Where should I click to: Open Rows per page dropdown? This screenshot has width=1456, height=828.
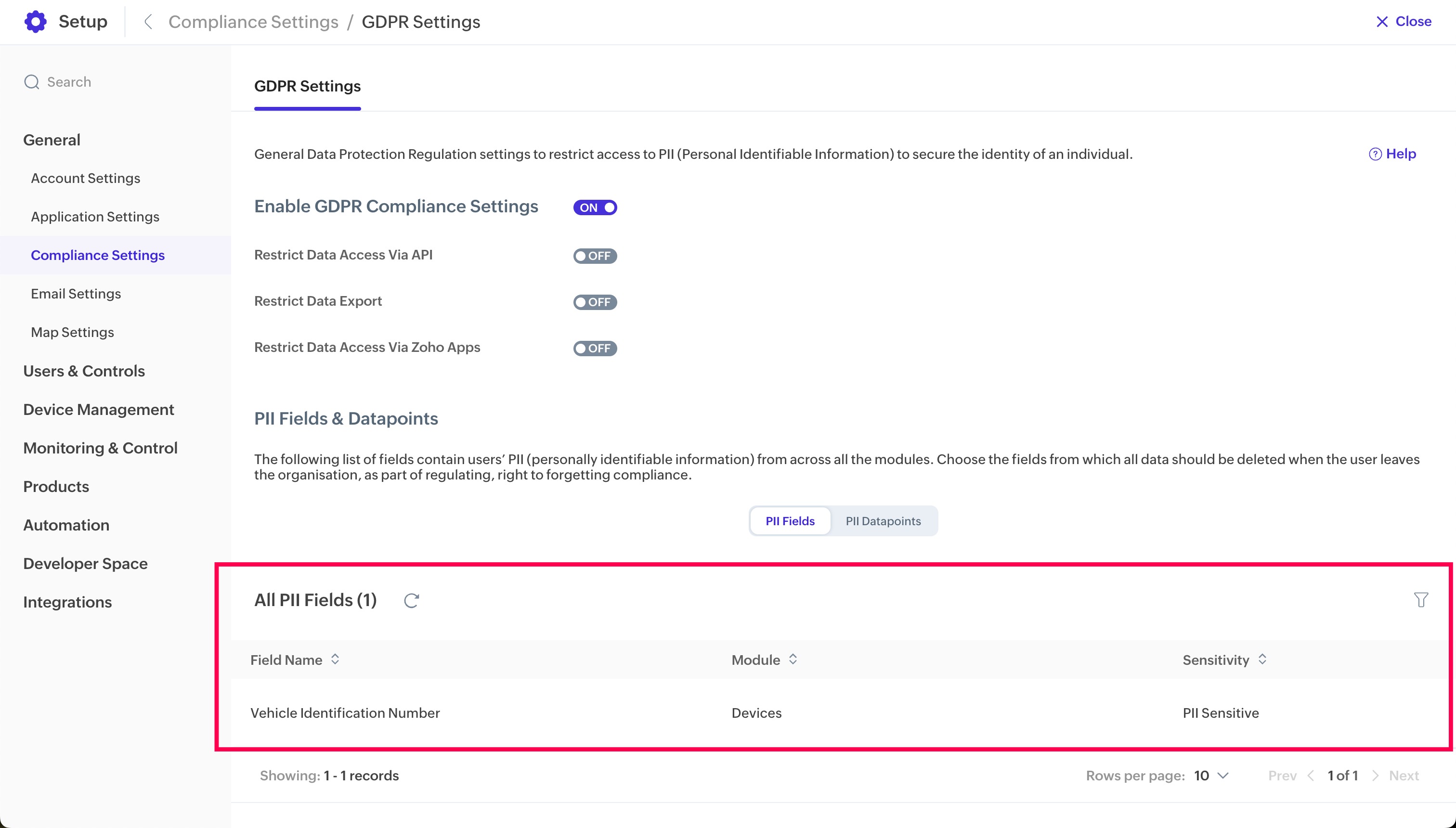[1211, 776]
